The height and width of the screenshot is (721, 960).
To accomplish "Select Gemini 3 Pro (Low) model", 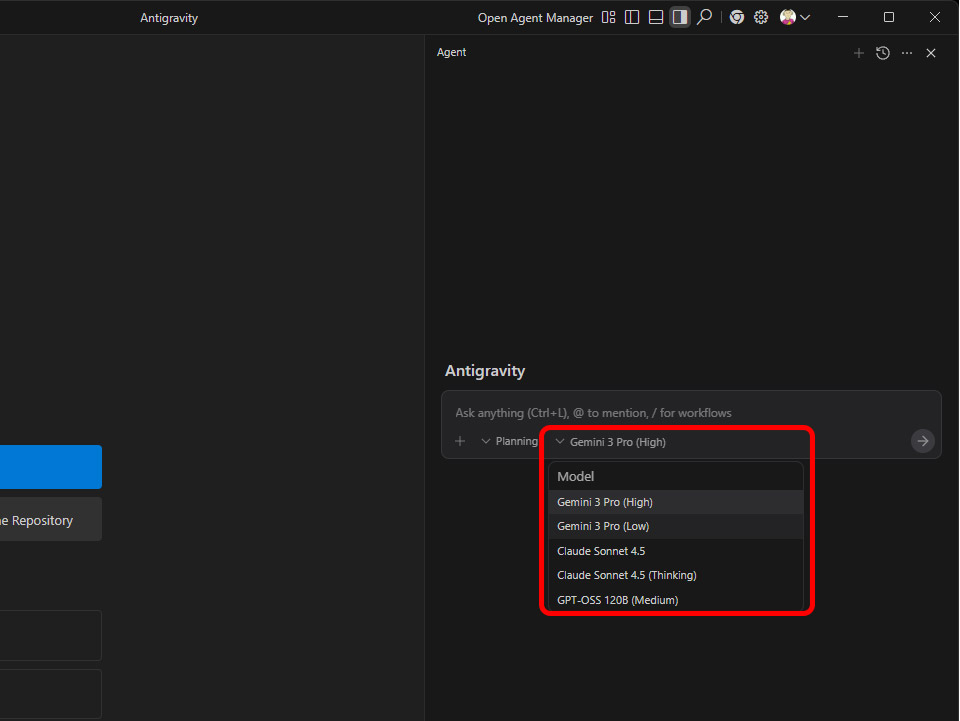I will (x=676, y=526).
